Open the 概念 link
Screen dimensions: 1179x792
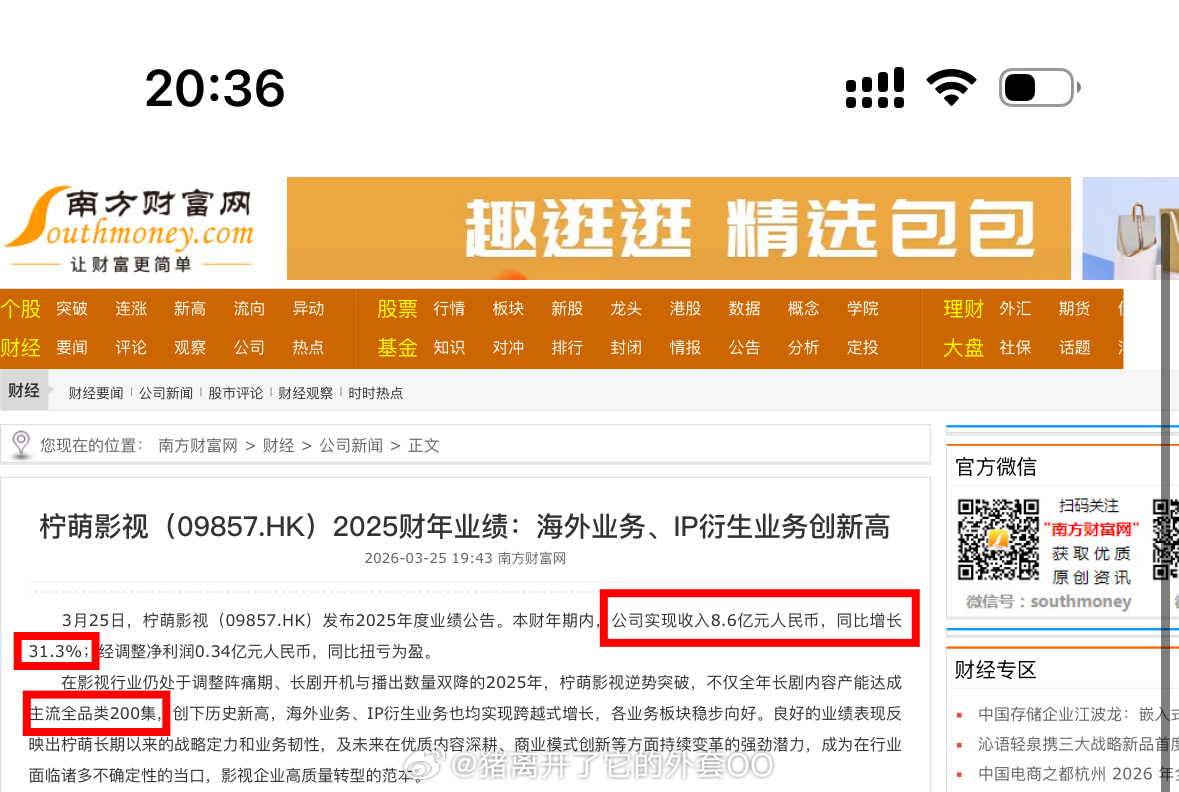(x=804, y=308)
